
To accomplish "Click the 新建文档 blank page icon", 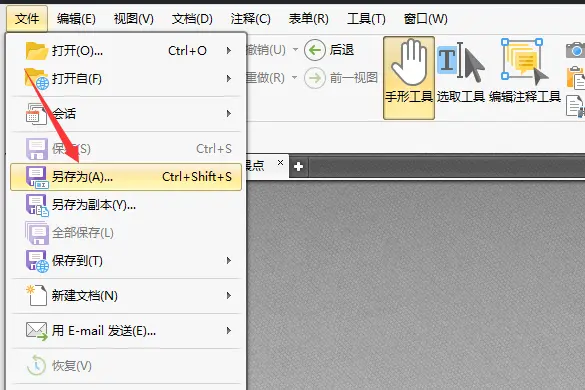I will click(x=37, y=295).
